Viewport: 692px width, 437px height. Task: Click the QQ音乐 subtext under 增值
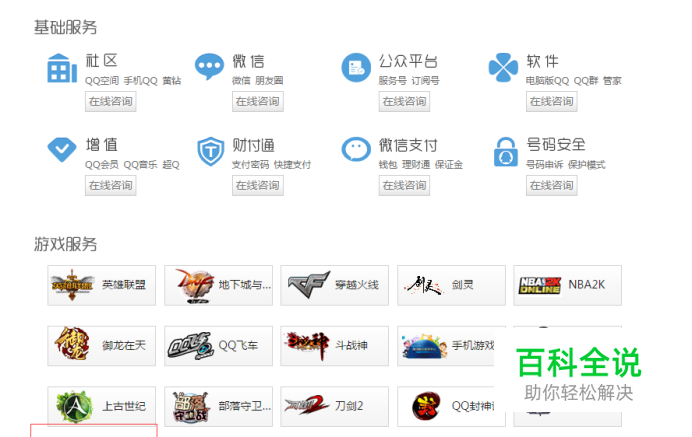(x=140, y=165)
